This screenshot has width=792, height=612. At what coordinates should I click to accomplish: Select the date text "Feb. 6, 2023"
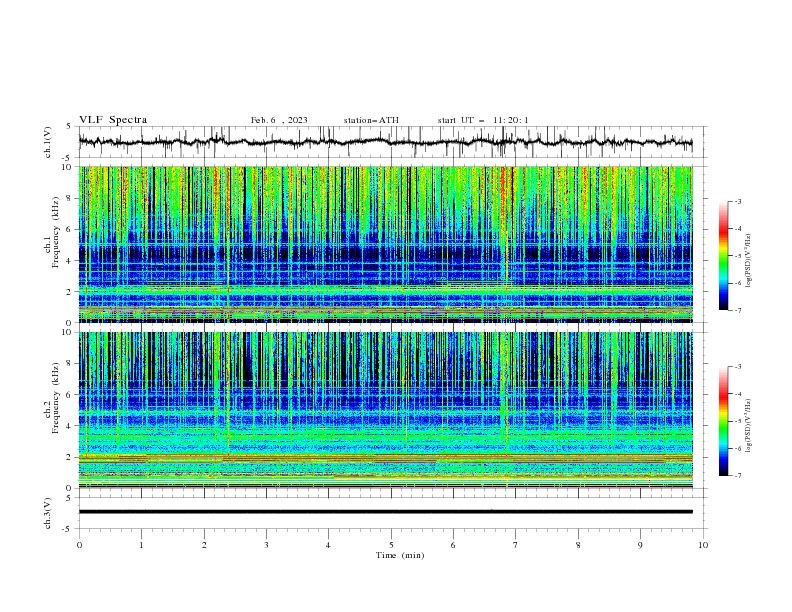[279, 120]
